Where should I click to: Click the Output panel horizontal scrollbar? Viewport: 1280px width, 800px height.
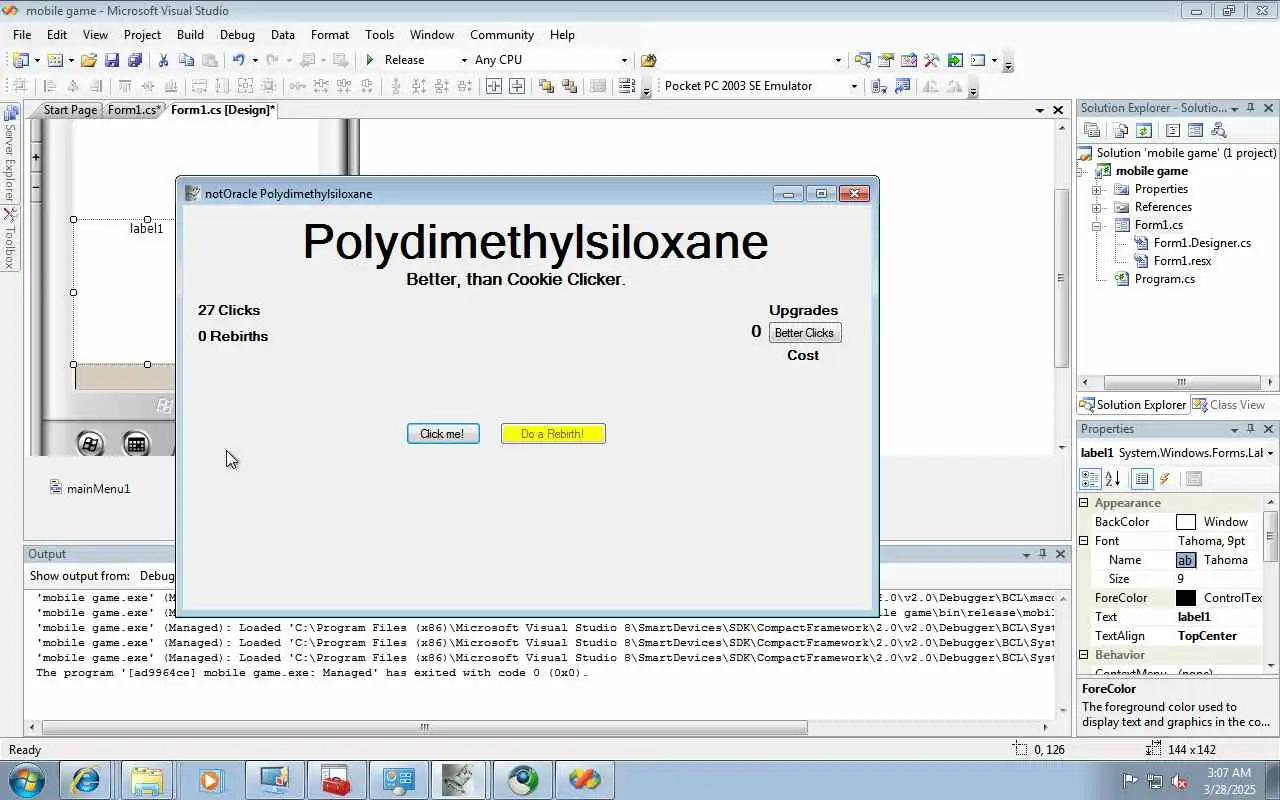click(425, 728)
